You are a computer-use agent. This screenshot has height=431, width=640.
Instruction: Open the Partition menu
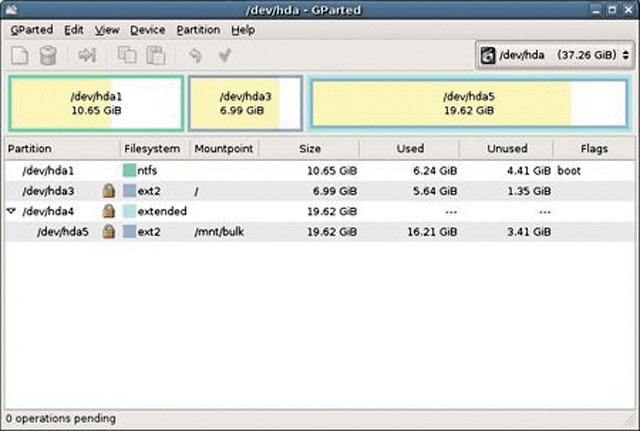198,30
